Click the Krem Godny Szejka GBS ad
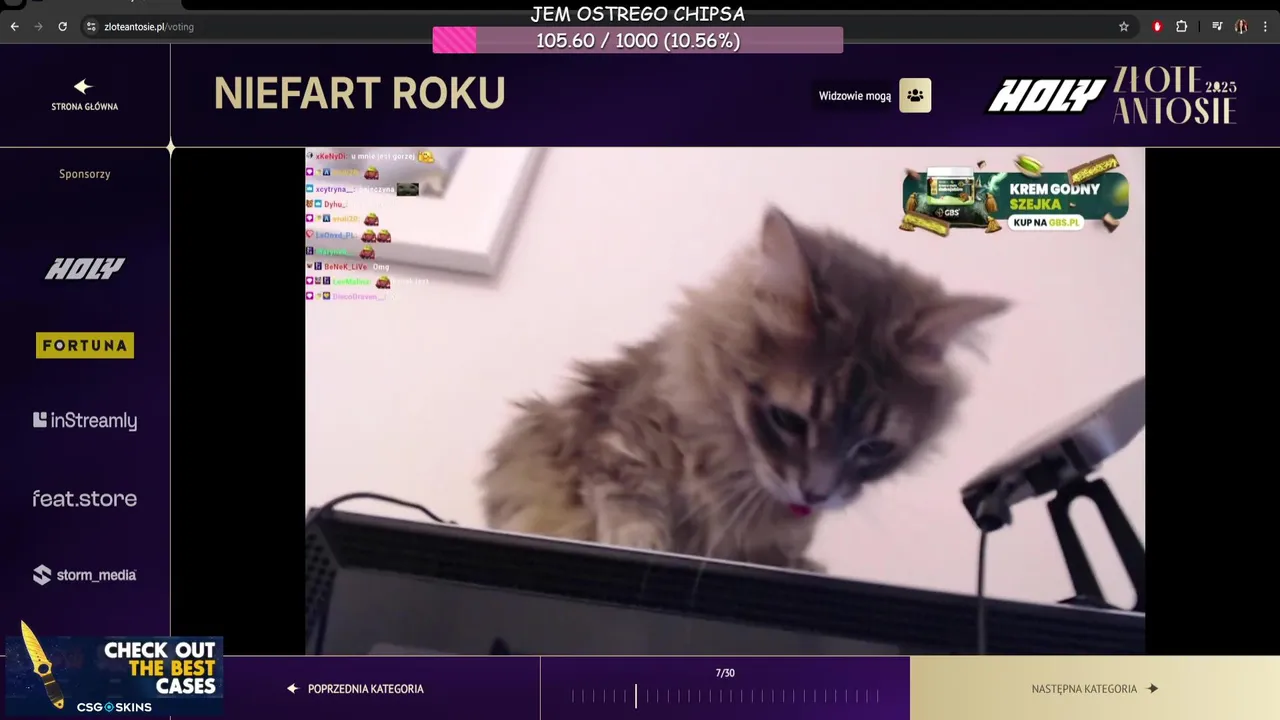 [x=1015, y=197]
